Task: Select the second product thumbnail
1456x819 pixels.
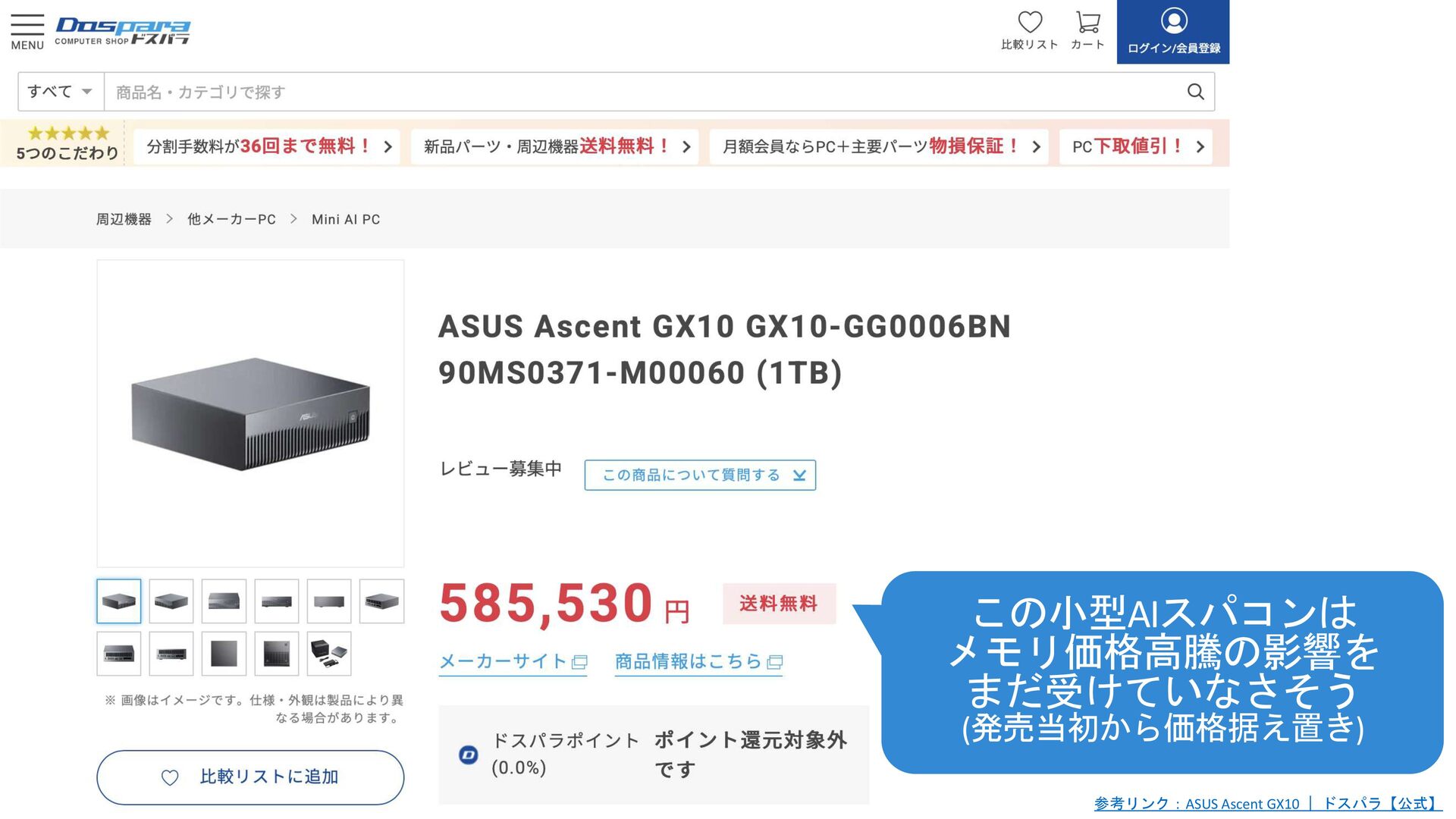Action: pyautogui.click(x=171, y=601)
